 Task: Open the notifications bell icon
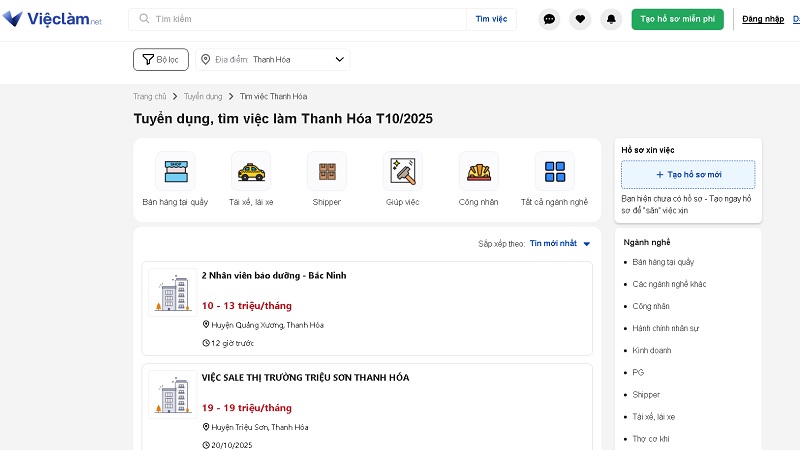tap(611, 19)
